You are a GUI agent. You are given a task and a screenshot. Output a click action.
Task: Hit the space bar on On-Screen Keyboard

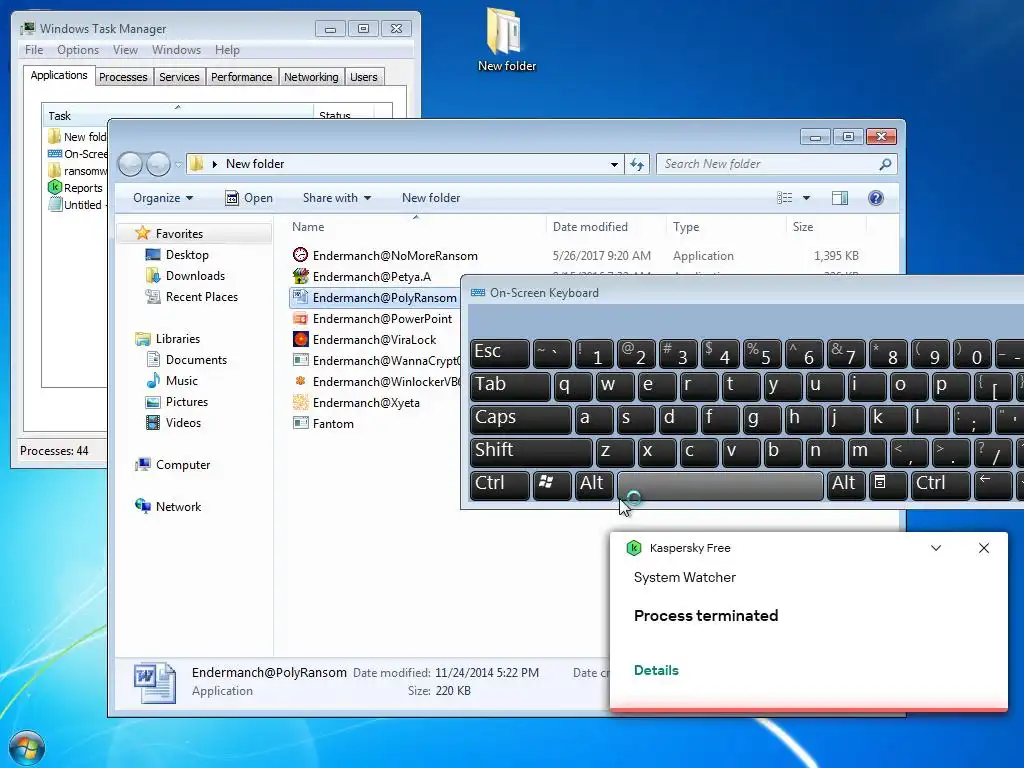(720, 485)
